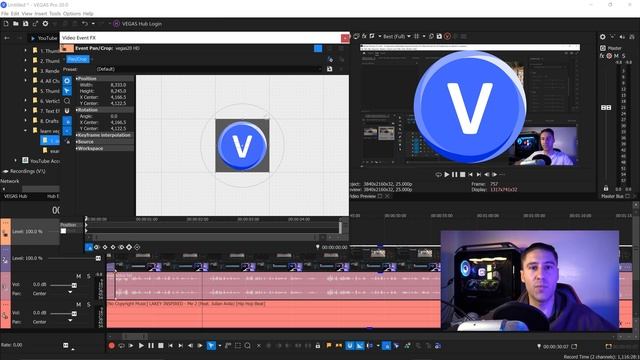The width and height of the screenshot is (640, 360).
Task: Open the Best (Full) preview quality dropdown
Action: [396, 36]
